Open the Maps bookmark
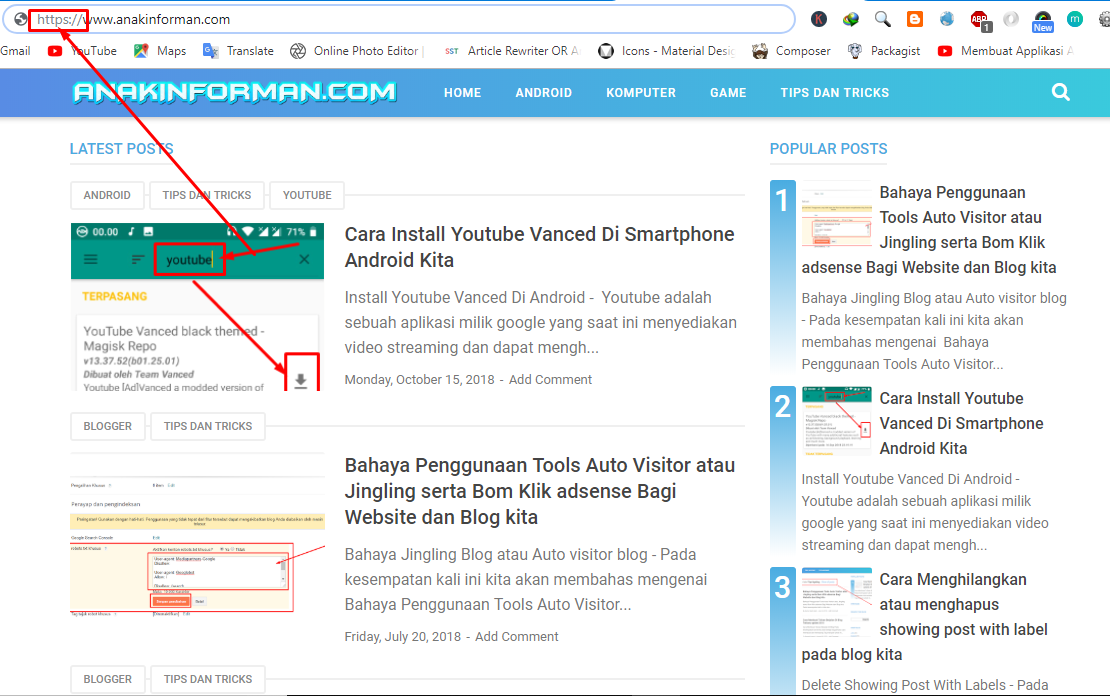The height and width of the screenshot is (696, 1110). tap(160, 51)
